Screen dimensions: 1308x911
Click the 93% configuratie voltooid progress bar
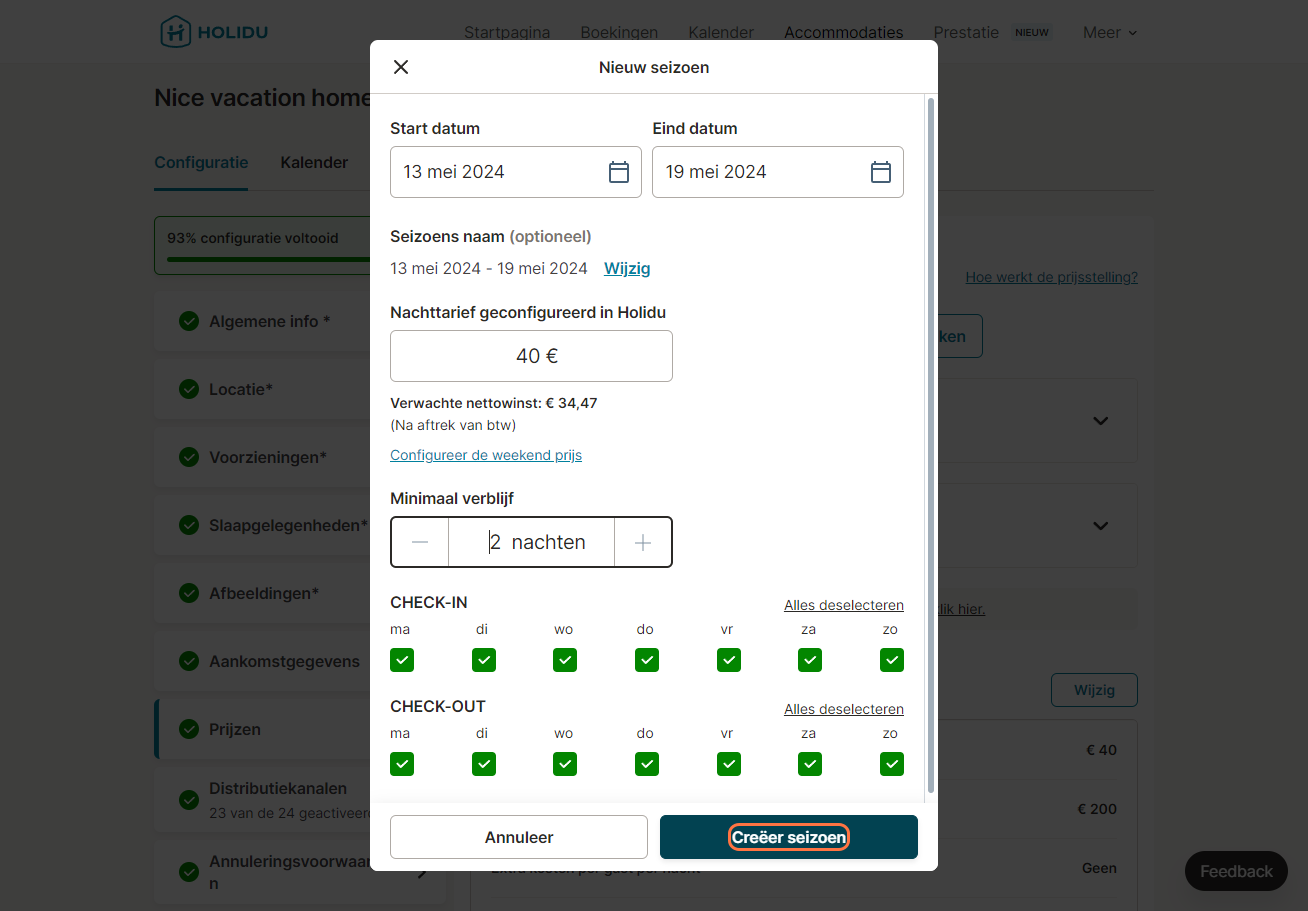(x=268, y=259)
